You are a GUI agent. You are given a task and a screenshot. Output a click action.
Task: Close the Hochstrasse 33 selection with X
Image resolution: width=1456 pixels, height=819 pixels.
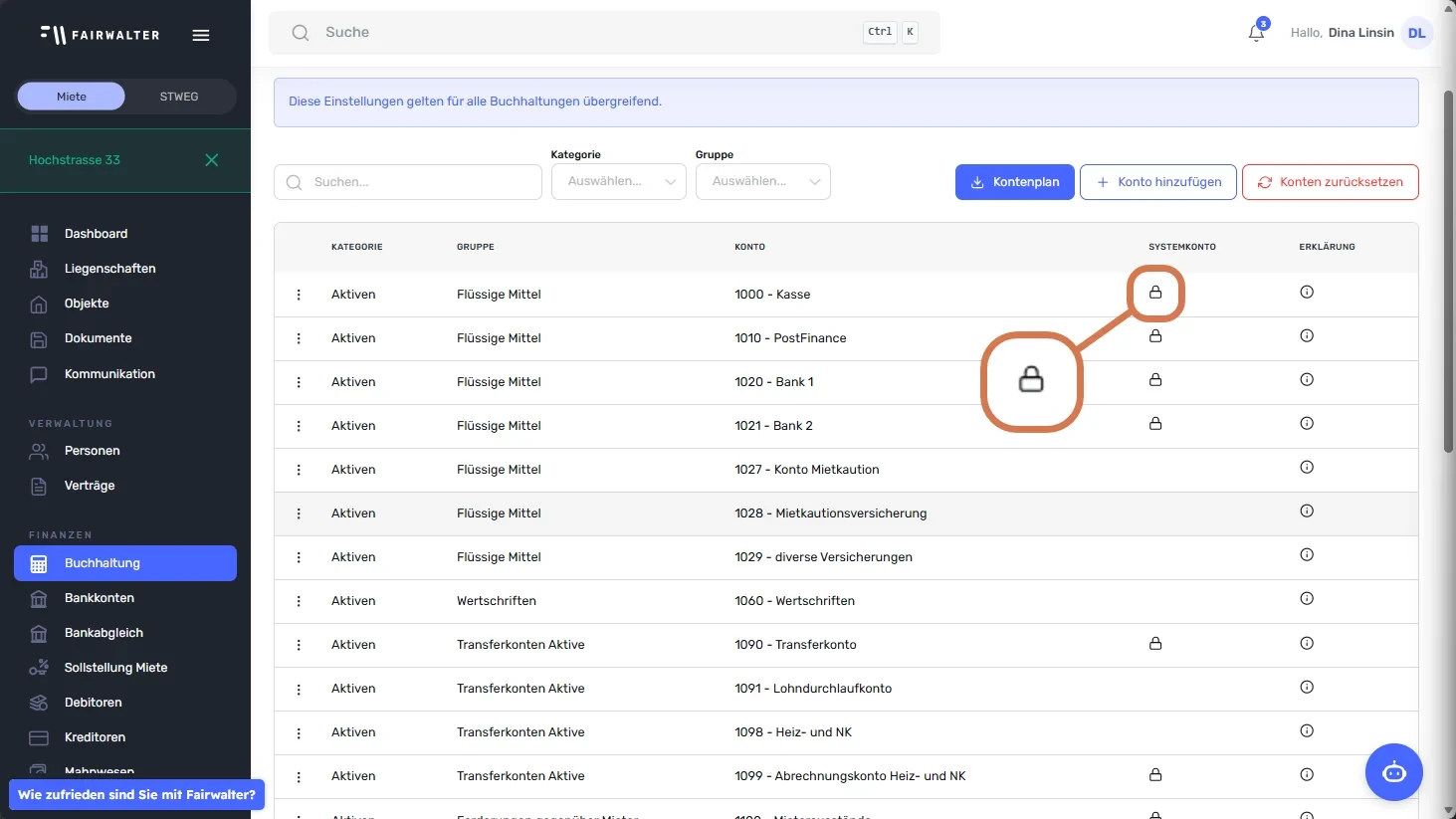[211, 160]
